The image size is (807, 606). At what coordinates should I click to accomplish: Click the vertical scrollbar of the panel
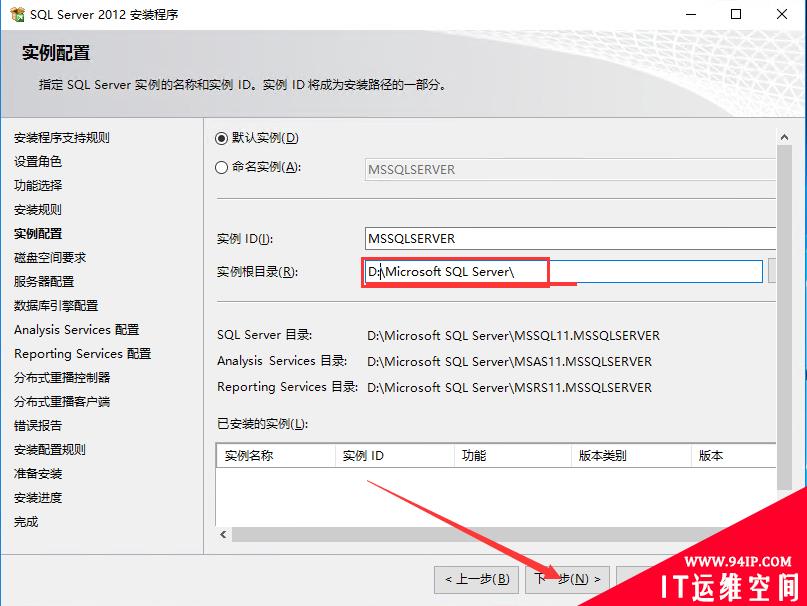[x=784, y=317]
